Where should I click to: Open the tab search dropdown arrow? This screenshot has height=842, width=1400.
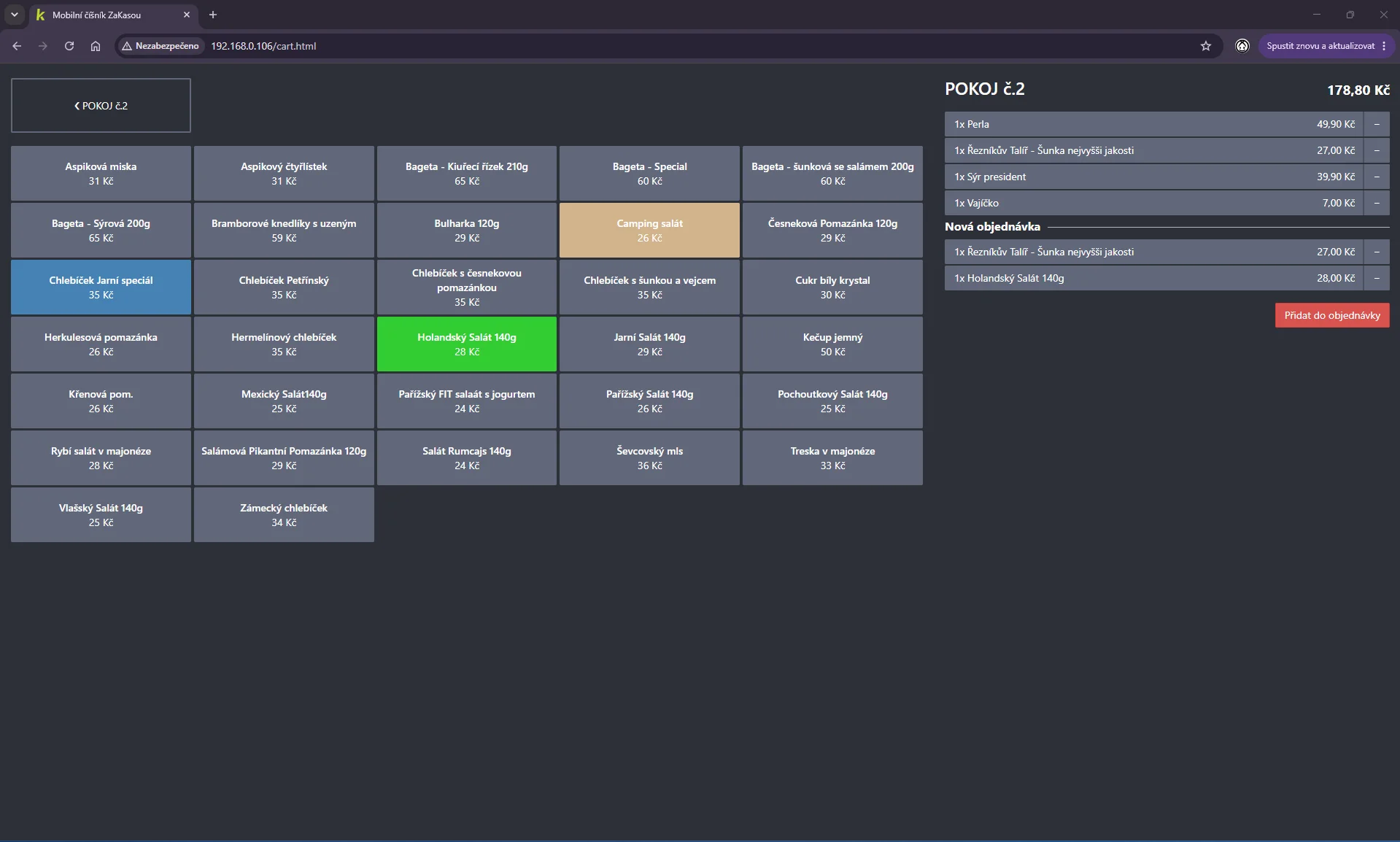click(14, 15)
